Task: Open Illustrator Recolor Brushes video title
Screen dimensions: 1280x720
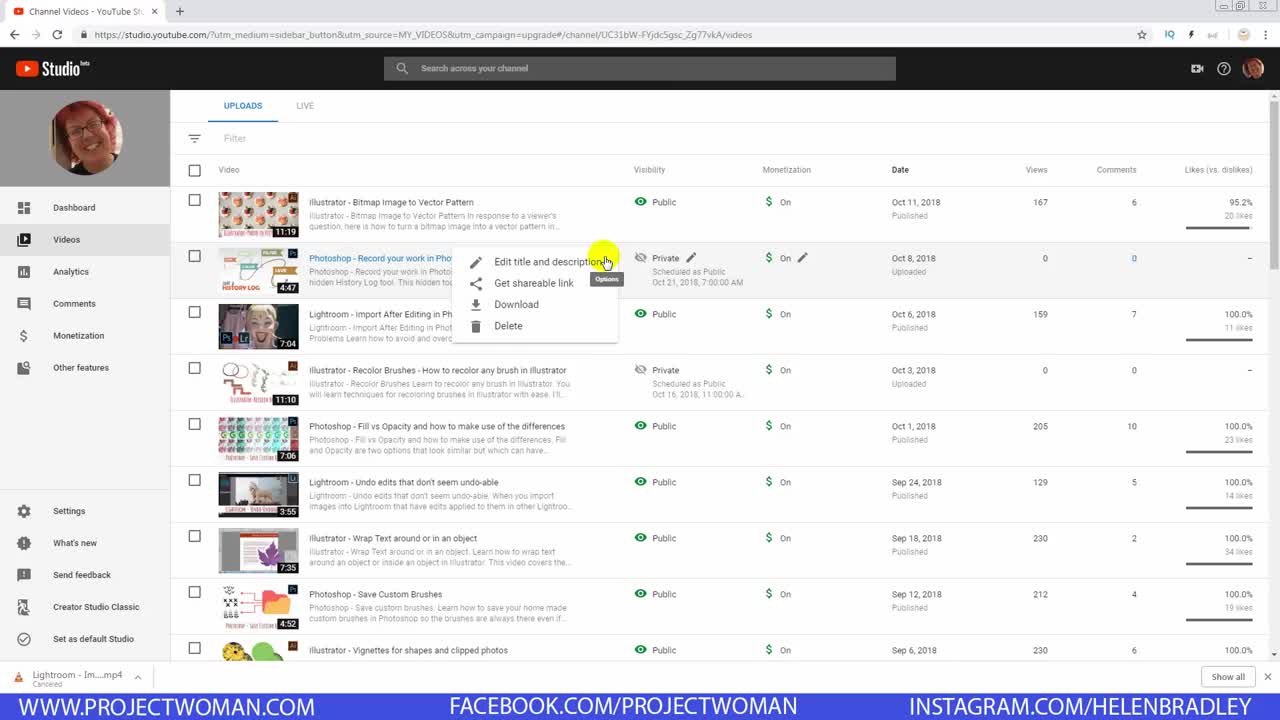Action: tap(437, 370)
